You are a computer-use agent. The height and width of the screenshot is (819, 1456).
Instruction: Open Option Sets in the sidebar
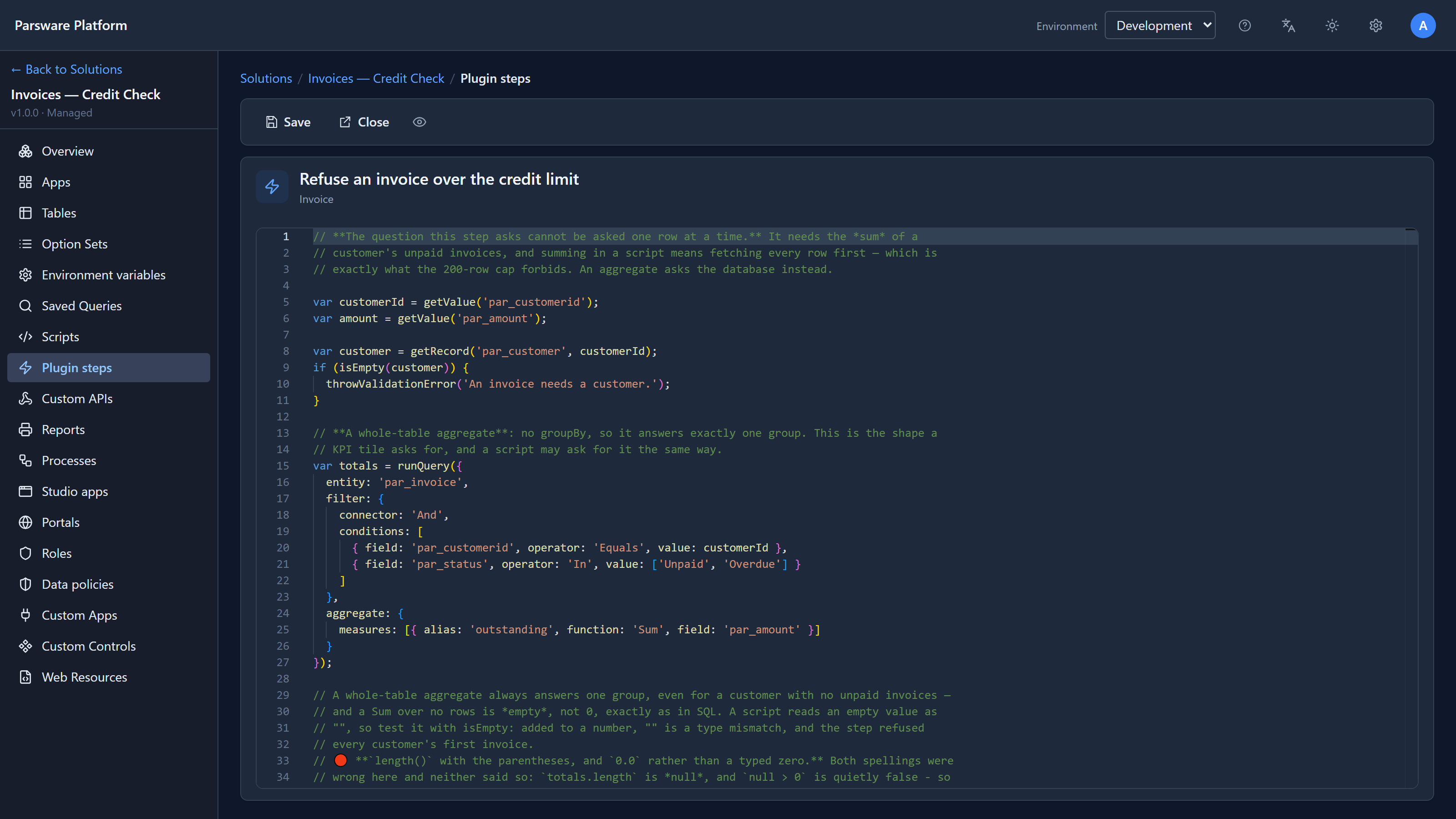point(109,243)
